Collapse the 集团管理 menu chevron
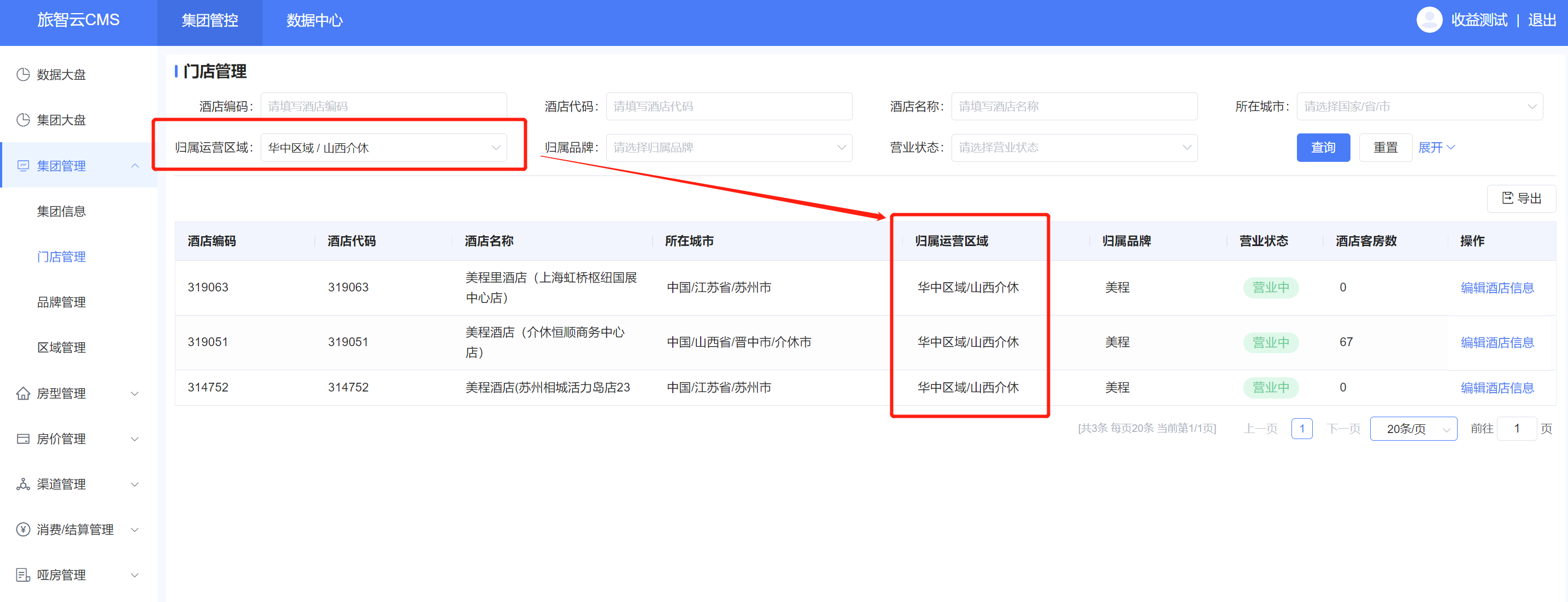Viewport: 1568px width, 602px height. click(x=135, y=165)
